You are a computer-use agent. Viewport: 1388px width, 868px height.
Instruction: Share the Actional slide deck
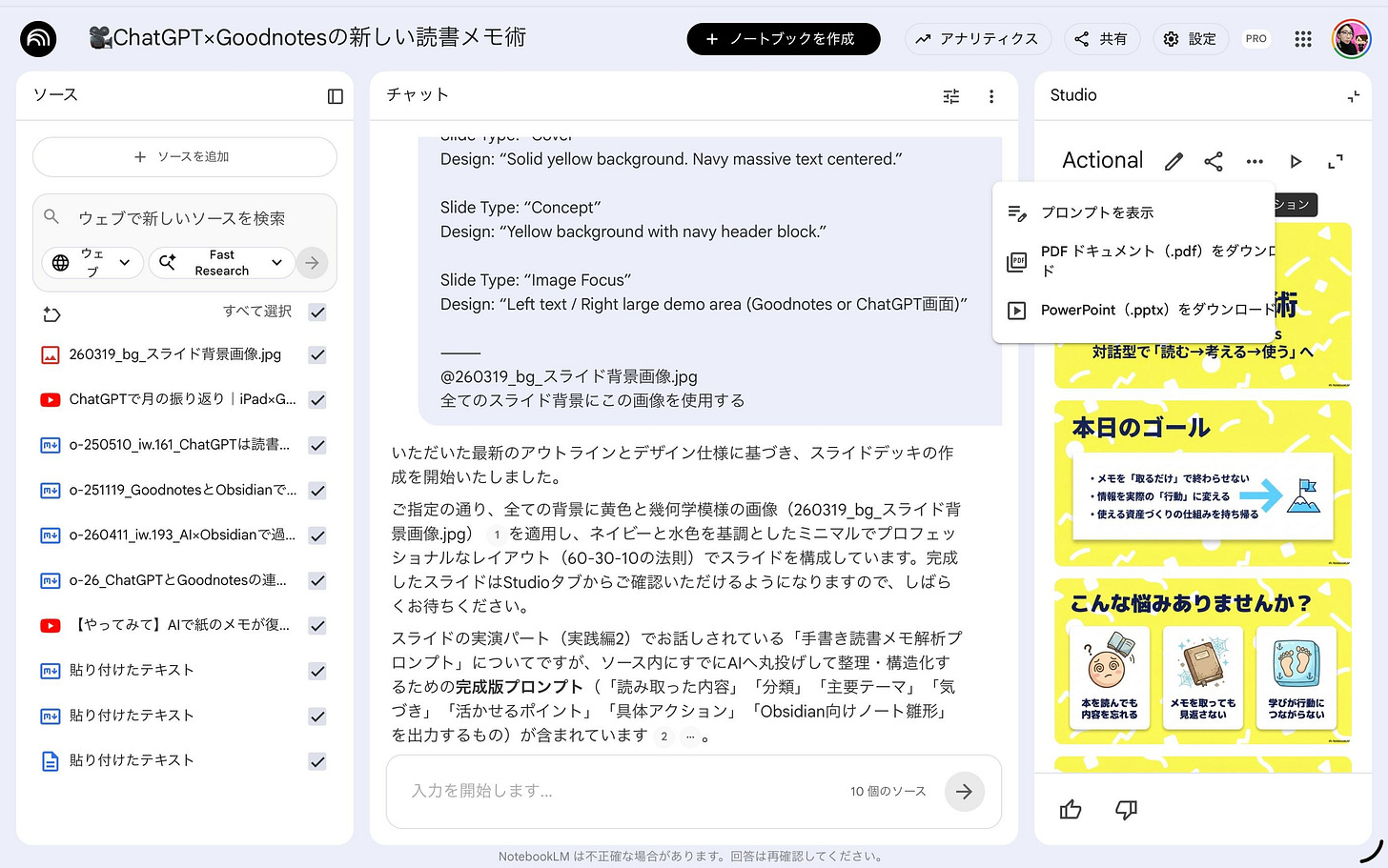click(1214, 161)
